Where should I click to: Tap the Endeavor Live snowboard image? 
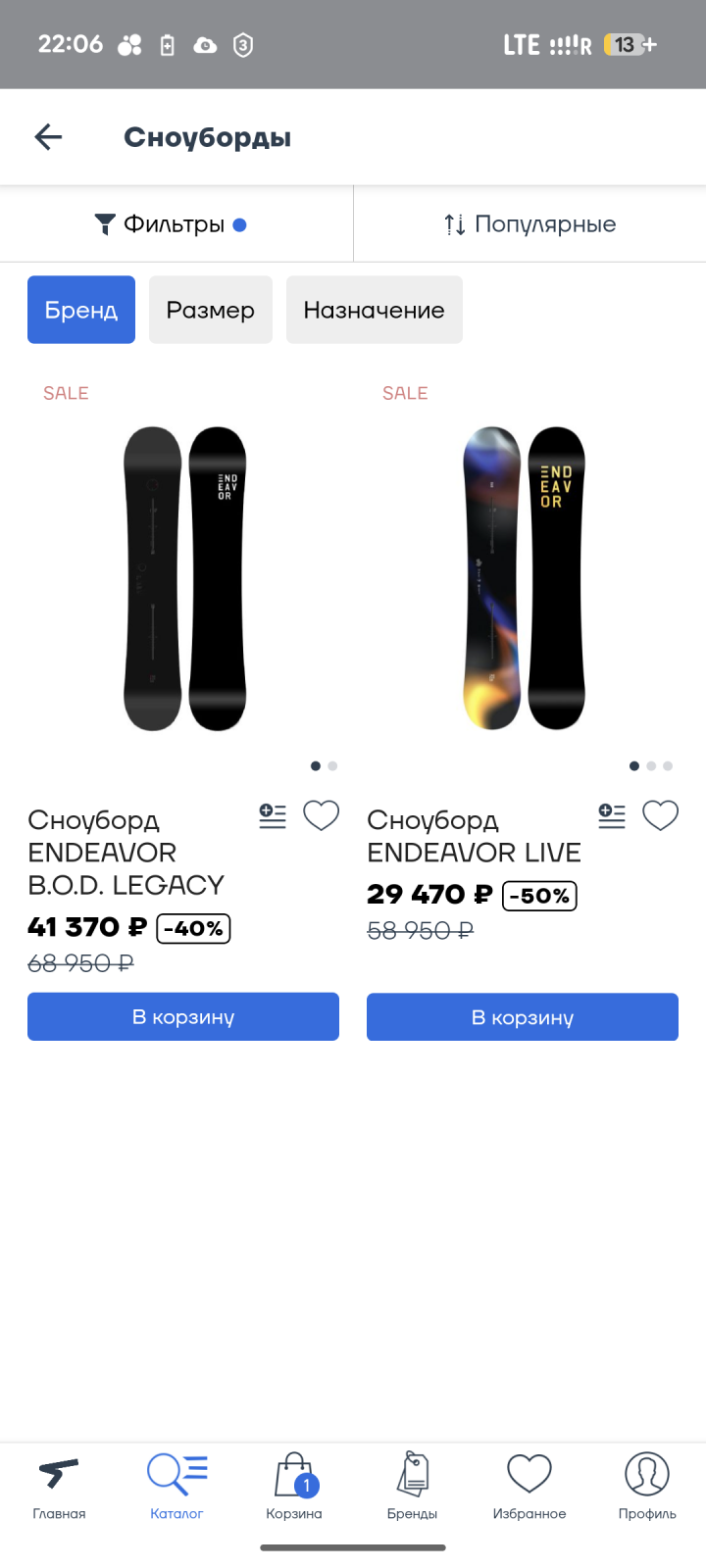pos(524,578)
